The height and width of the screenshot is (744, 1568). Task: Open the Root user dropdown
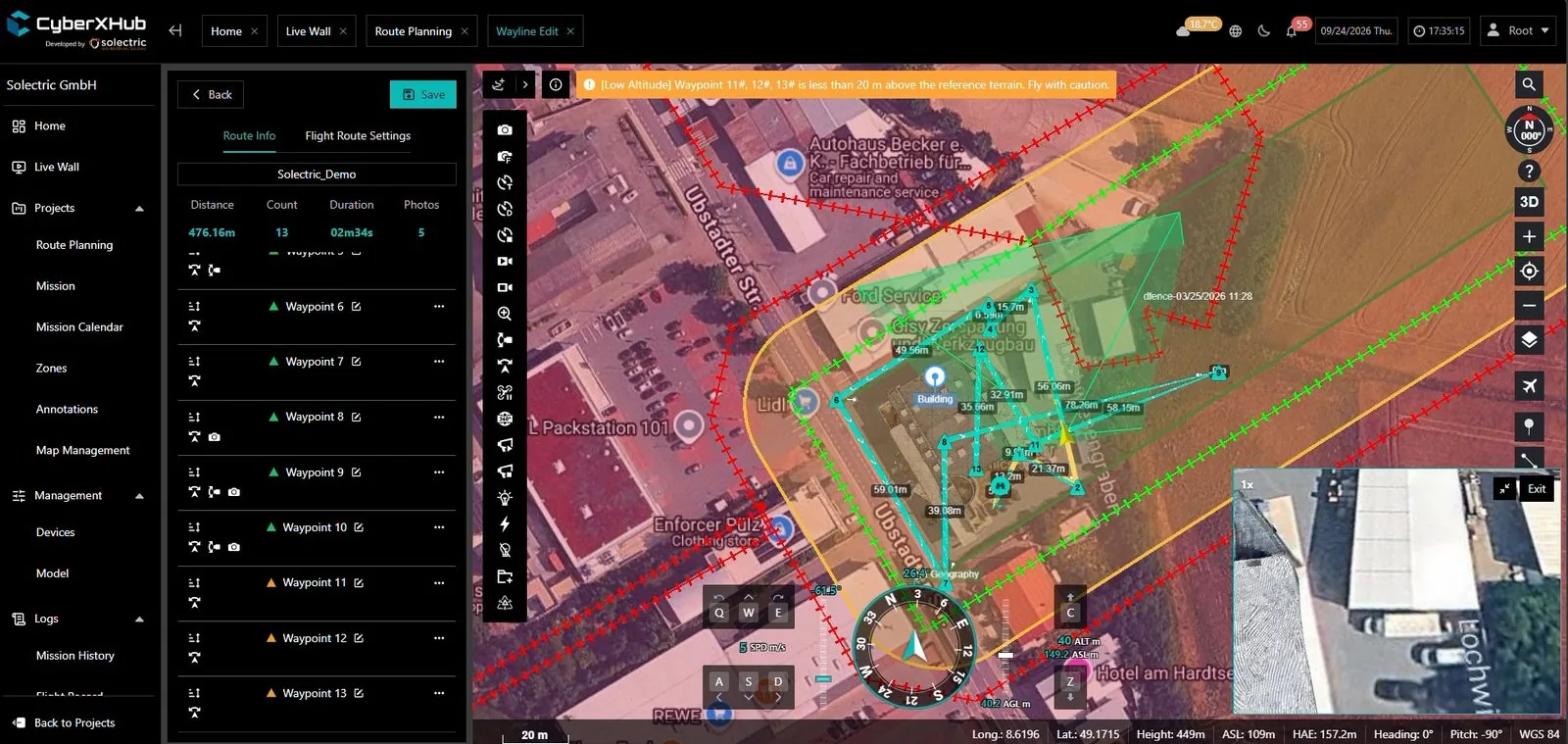(x=1518, y=30)
